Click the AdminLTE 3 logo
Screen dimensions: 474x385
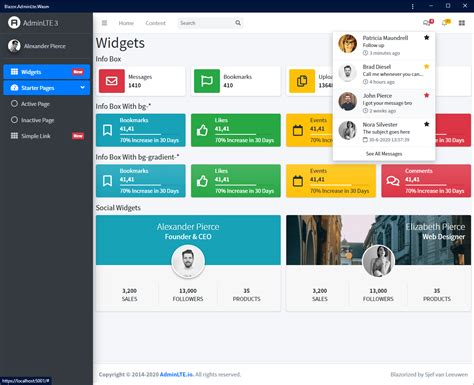(x=33, y=23)
